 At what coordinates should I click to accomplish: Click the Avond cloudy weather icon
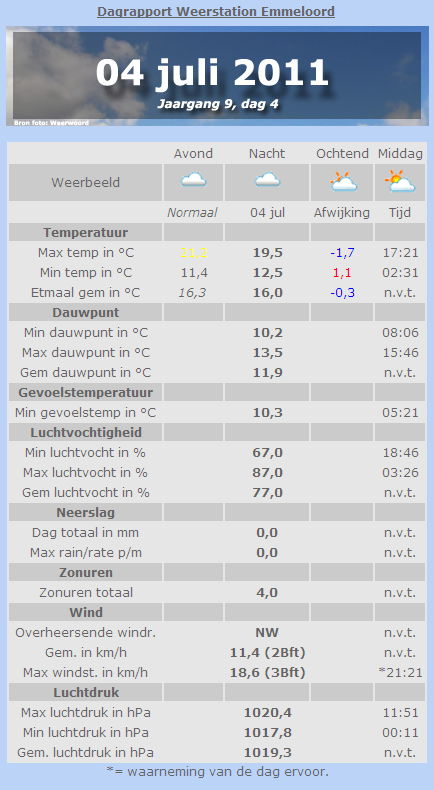point(194,180)
